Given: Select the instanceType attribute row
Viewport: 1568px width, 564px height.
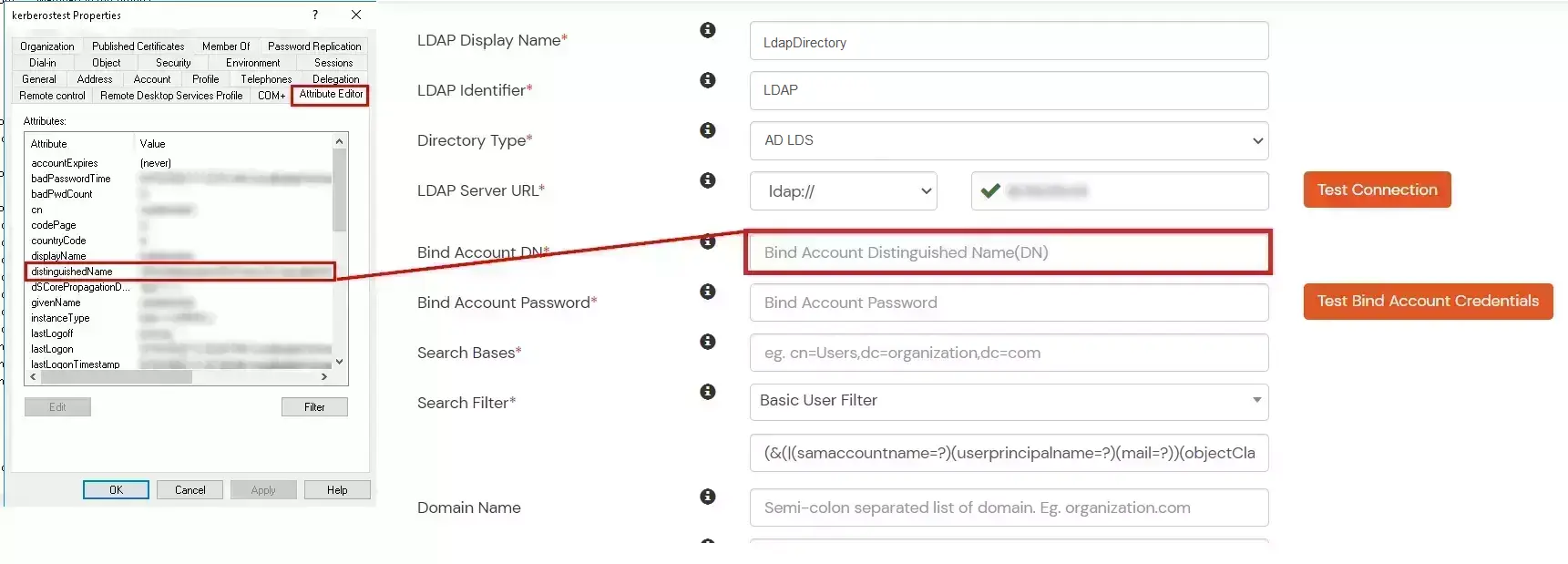Looking at the screenshot, I should (180, 318).
